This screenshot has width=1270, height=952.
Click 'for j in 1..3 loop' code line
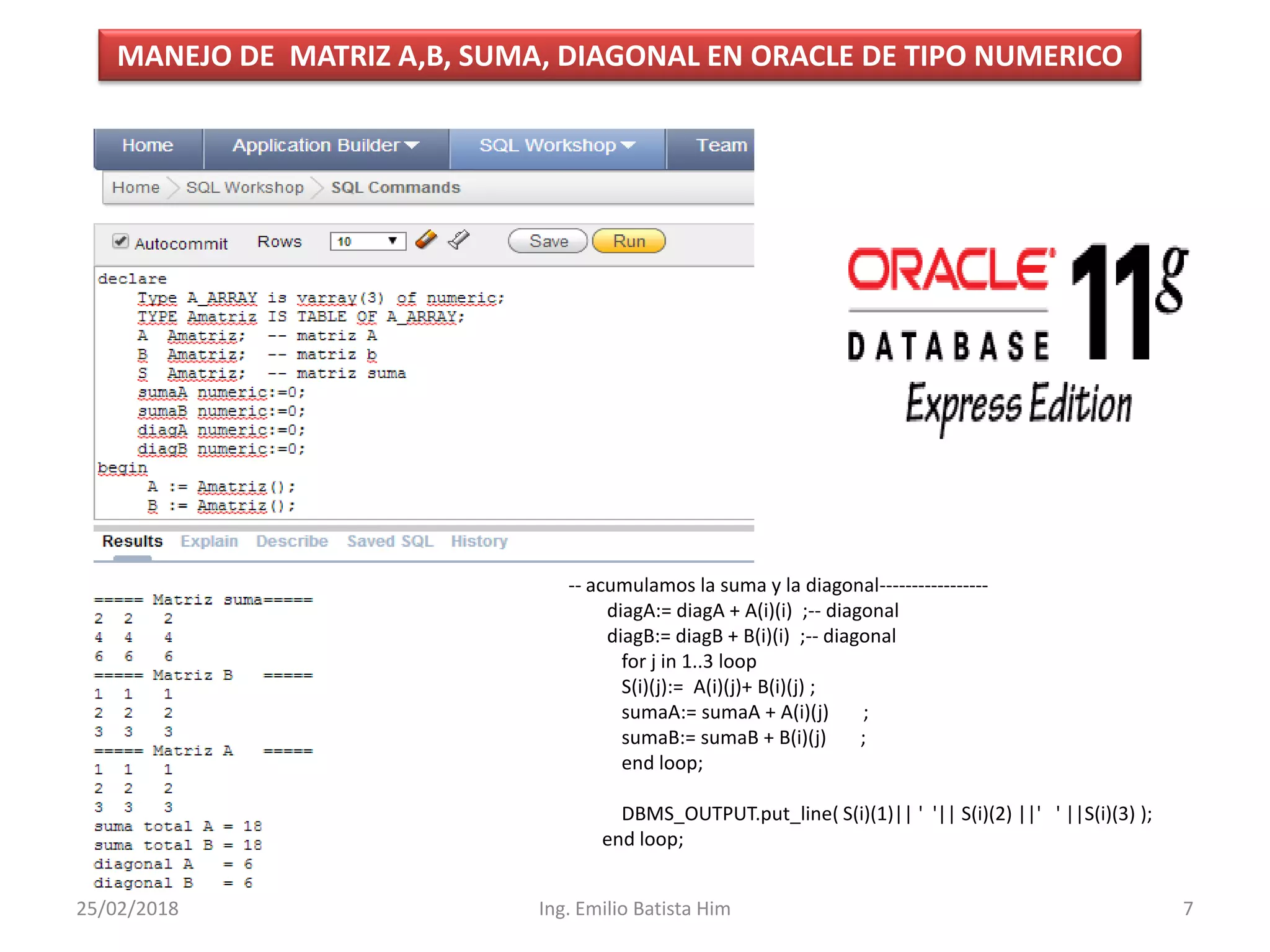(689, 661)
